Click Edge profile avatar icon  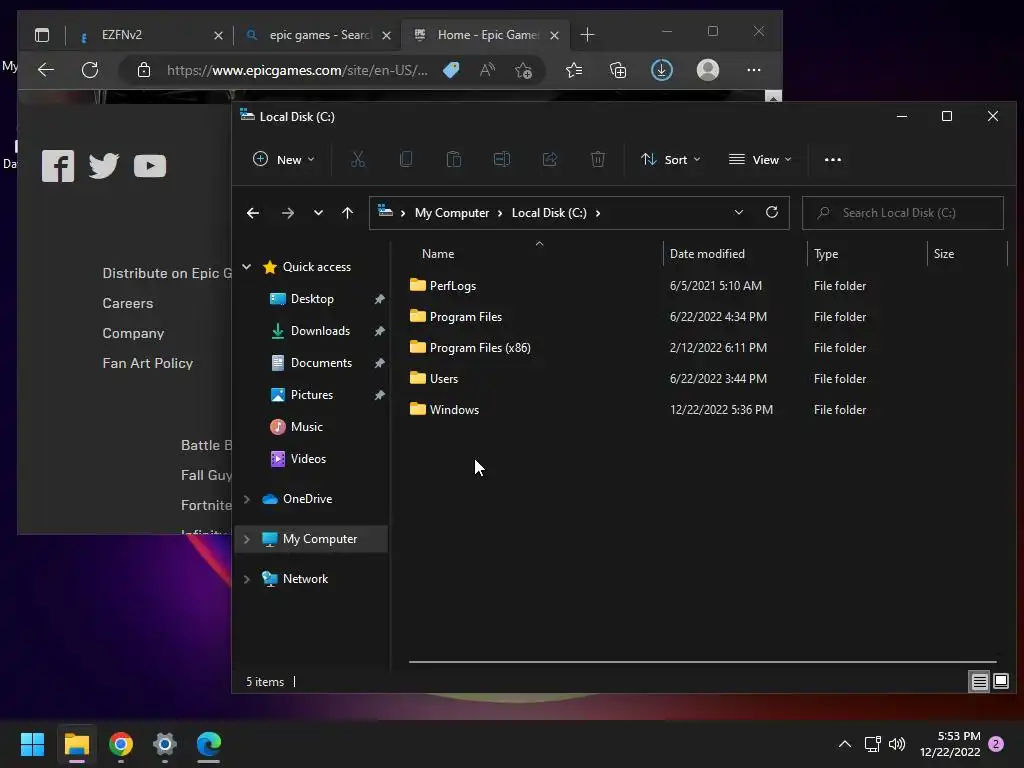[708, 70]
